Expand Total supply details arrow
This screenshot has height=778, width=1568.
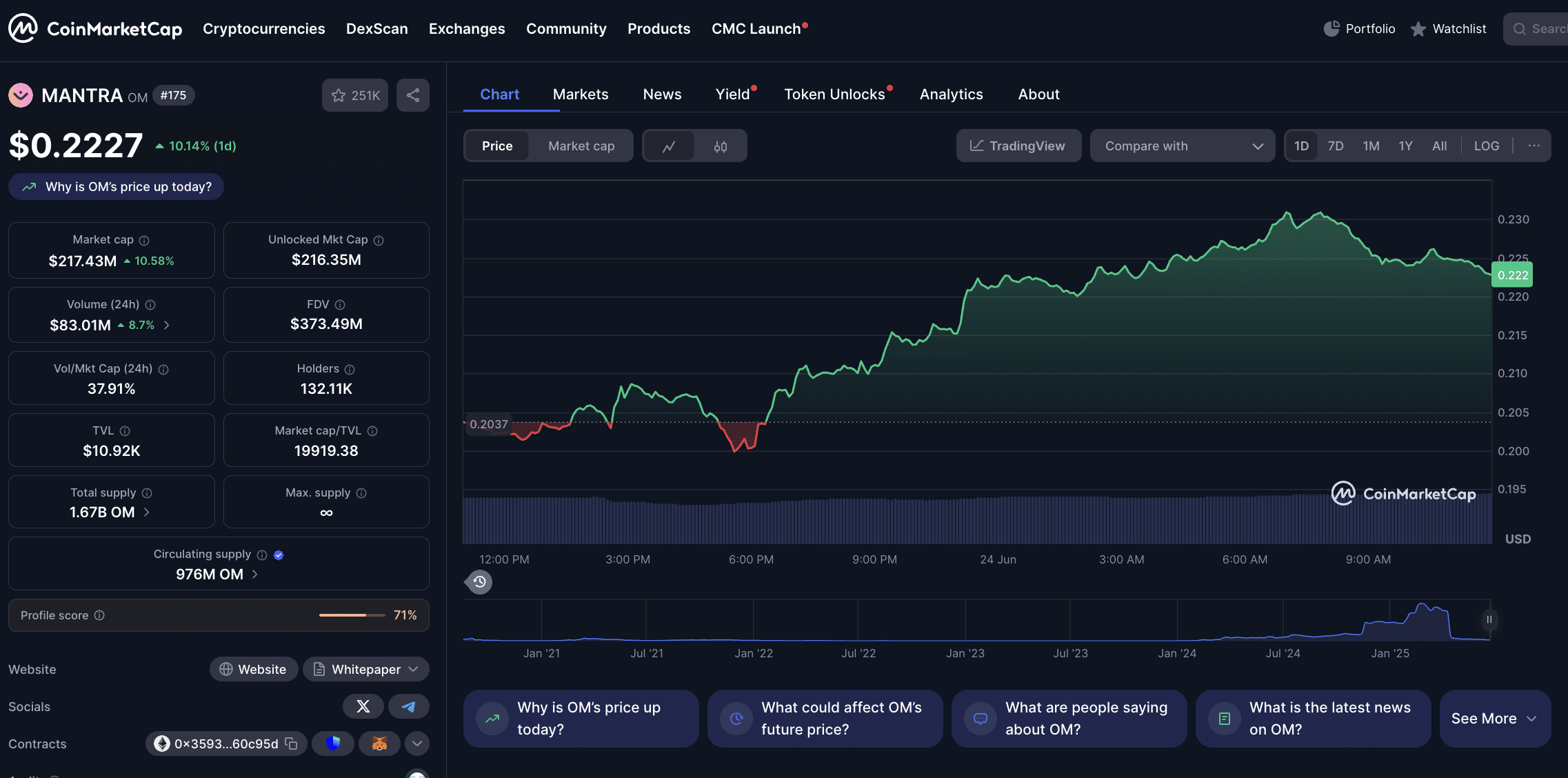146,512
